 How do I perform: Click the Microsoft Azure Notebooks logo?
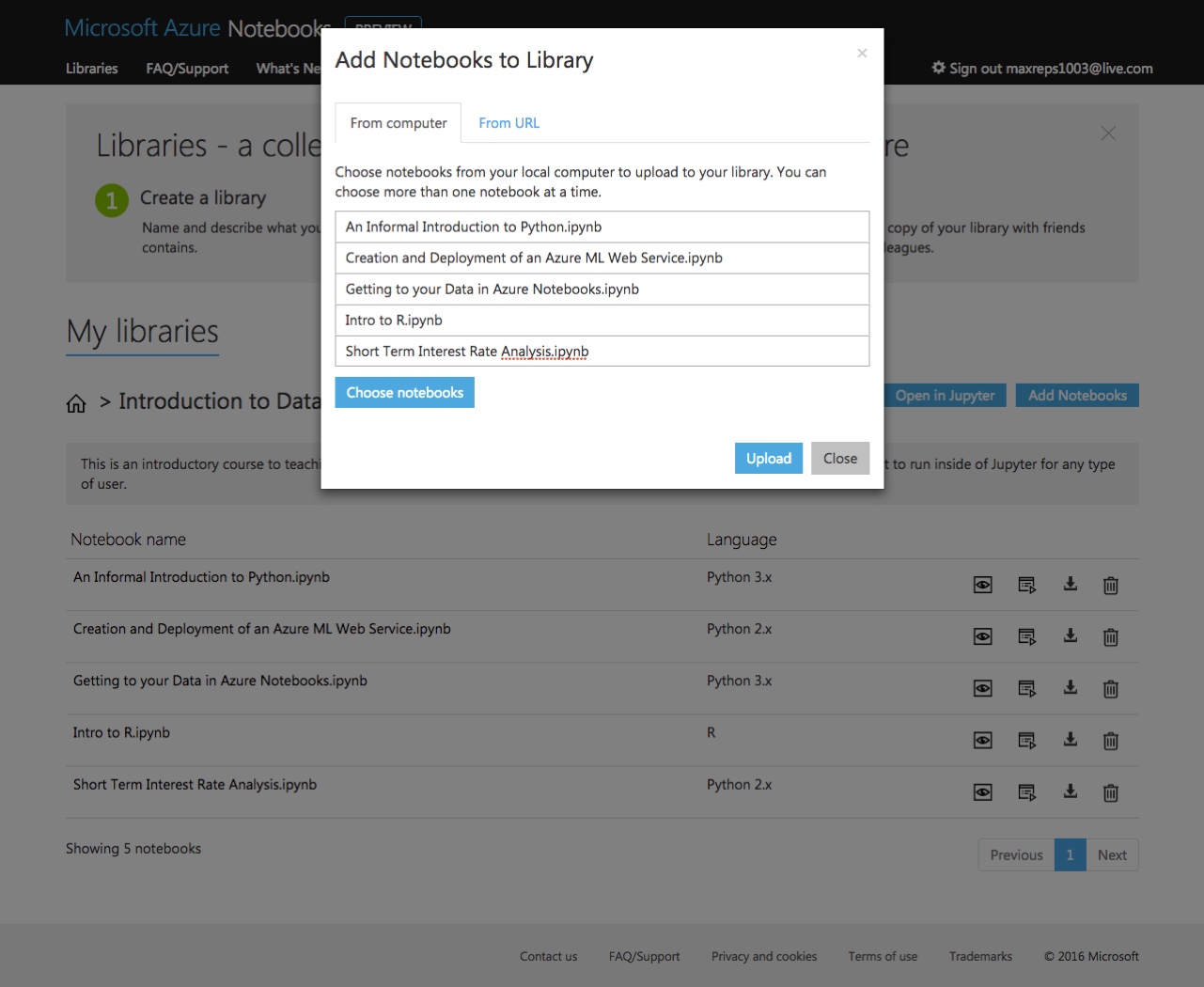pyautogui.click(x=197, y=28)
